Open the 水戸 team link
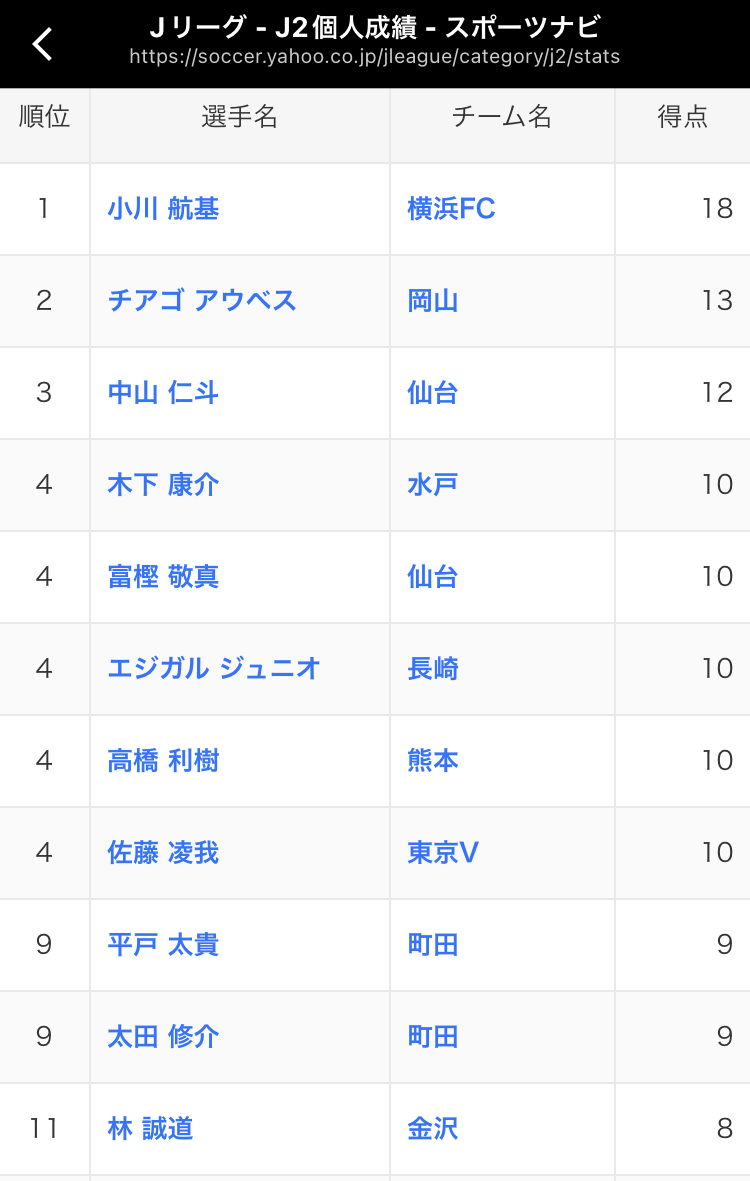The image size is (750, 1181). tap(432, 484)
